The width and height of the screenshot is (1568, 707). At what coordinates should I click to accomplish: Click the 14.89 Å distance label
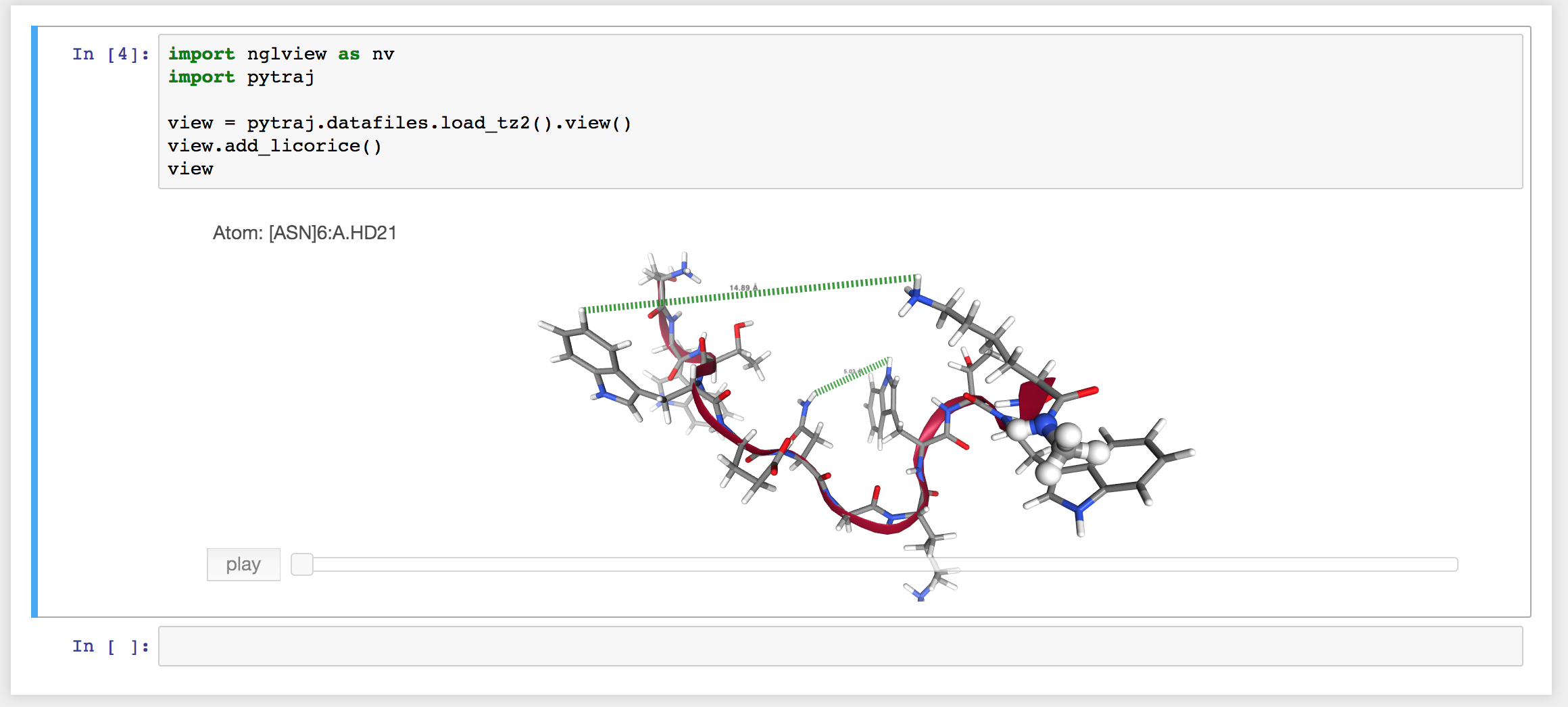click(x=743, y=288)
